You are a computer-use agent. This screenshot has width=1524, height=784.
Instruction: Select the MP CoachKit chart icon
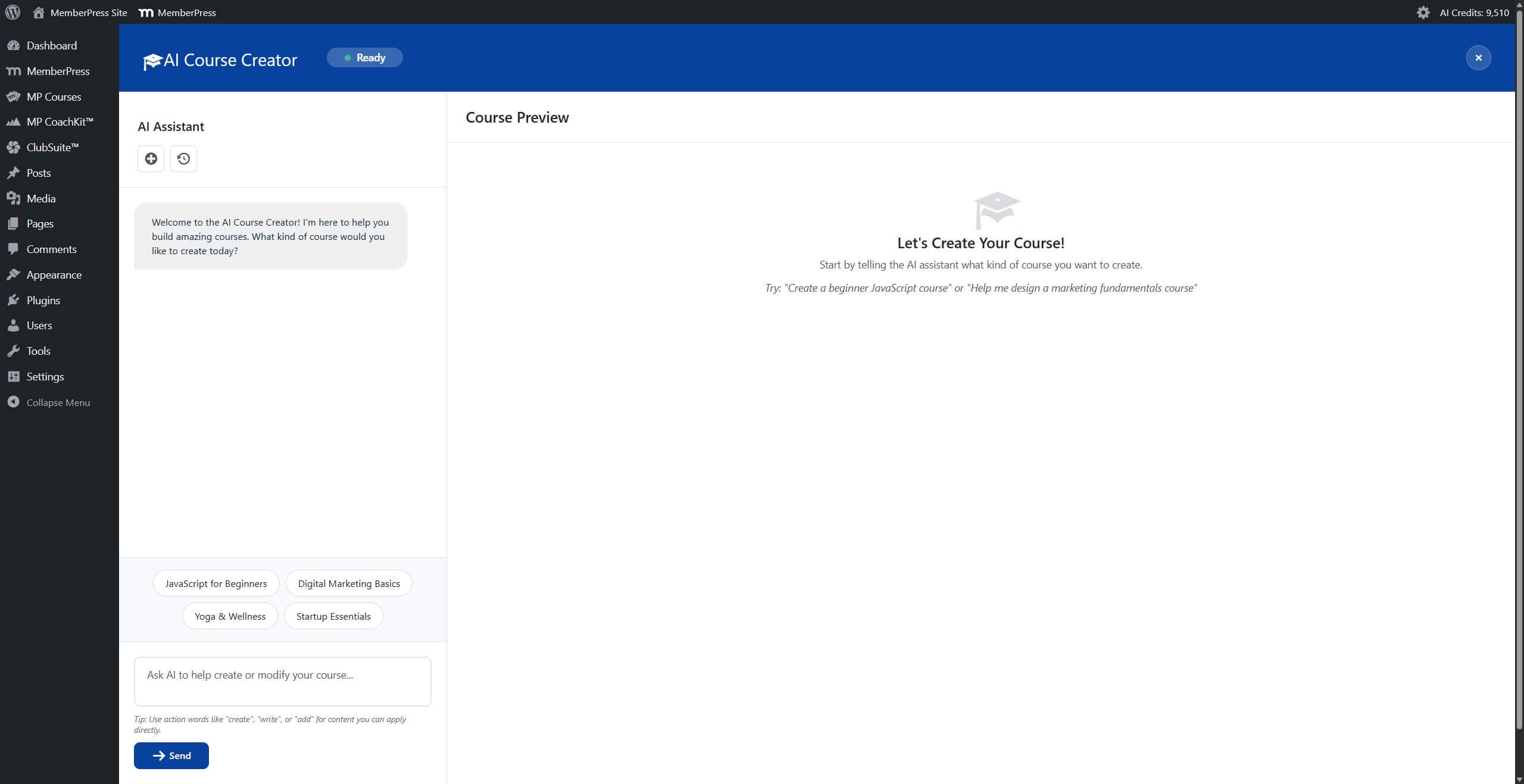click(14, 121)
